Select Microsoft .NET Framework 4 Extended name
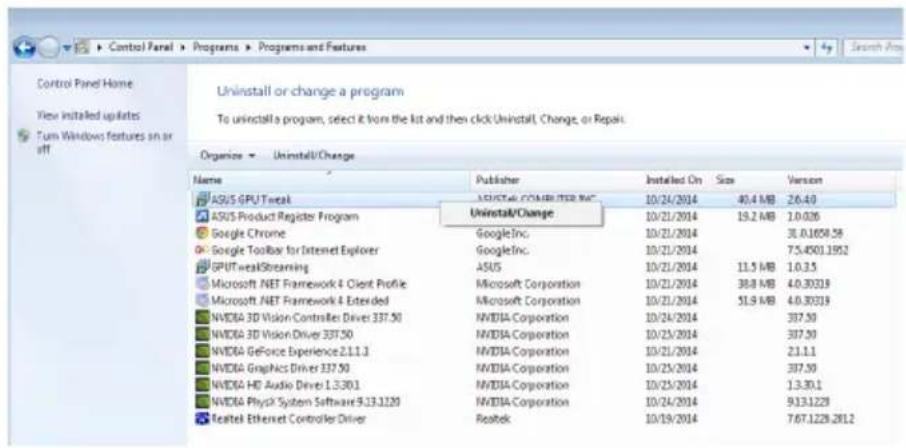Screen dimensions: 906x448 pyautogui.click(x=299, y=301)
